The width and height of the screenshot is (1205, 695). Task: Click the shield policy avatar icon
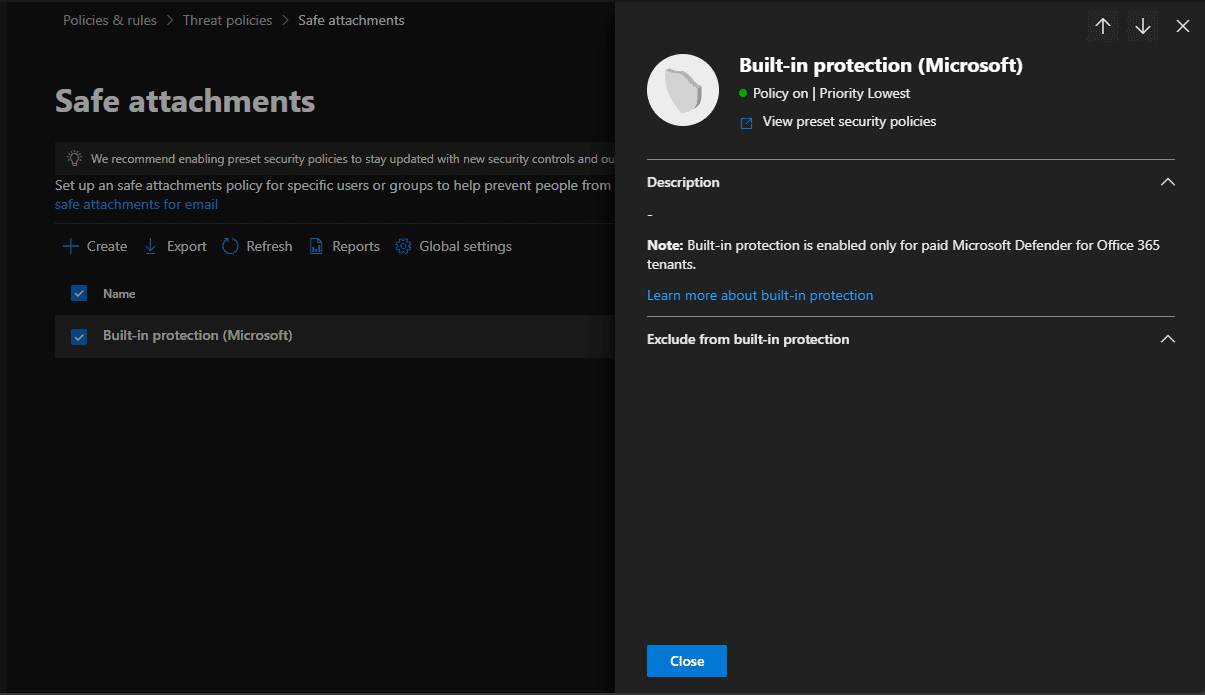coord(683,90)
